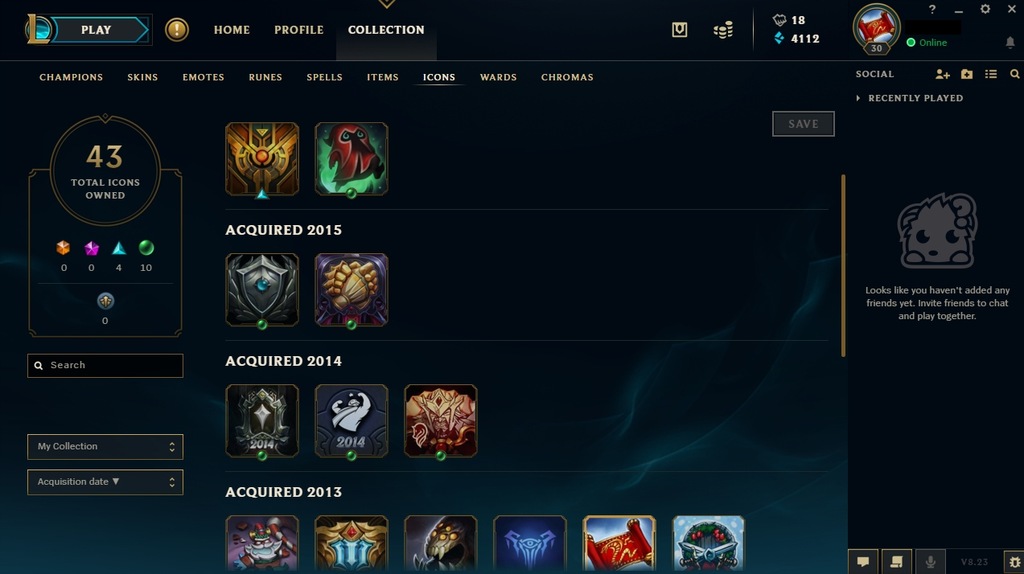Go to the Profile menu
The width and height of the screenshot is (1024, 574).
[298, 30]
